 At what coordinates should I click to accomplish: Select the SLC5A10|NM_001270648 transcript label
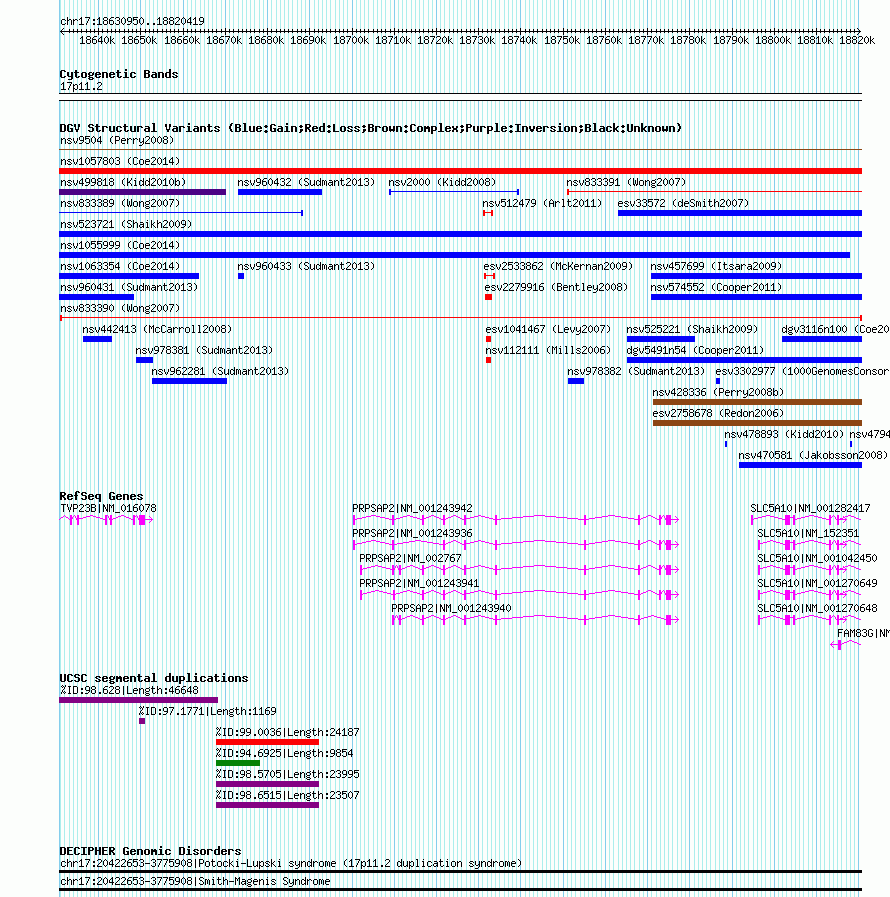[x=817, y=608]
